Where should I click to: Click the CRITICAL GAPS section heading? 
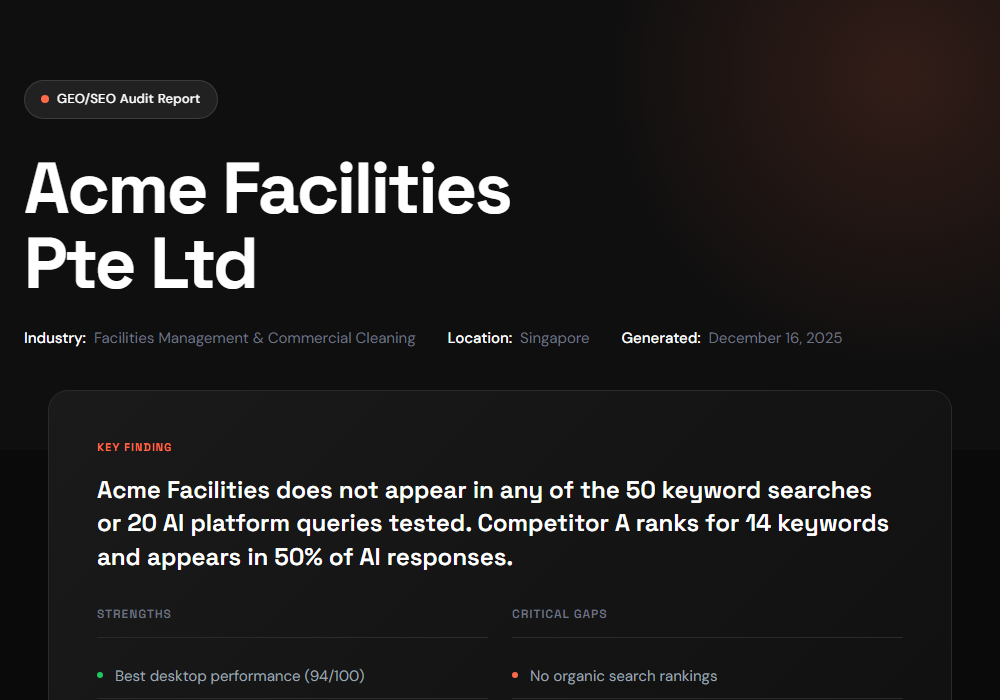[x=559, y=614]
